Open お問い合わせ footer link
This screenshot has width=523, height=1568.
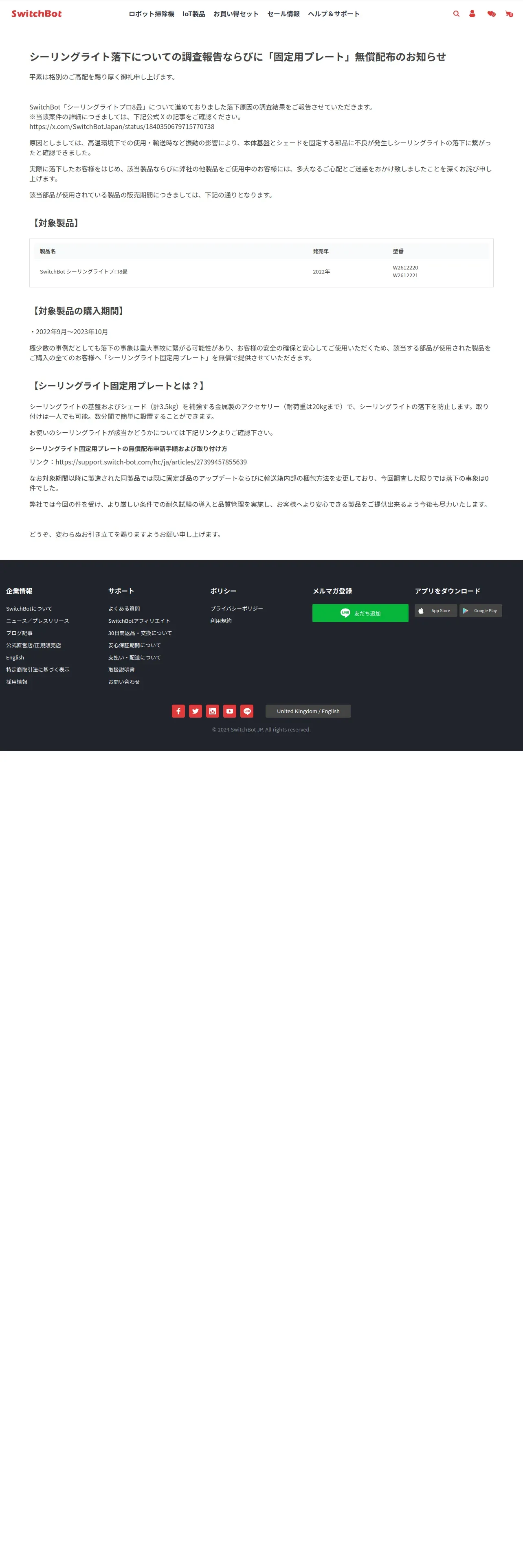pos(124,682)
